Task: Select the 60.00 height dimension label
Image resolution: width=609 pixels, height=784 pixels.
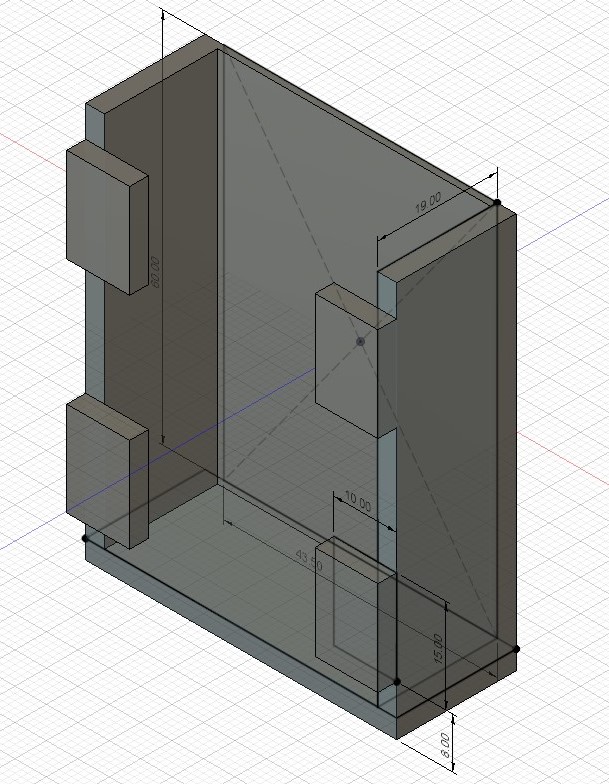Action: coord(156,272)
